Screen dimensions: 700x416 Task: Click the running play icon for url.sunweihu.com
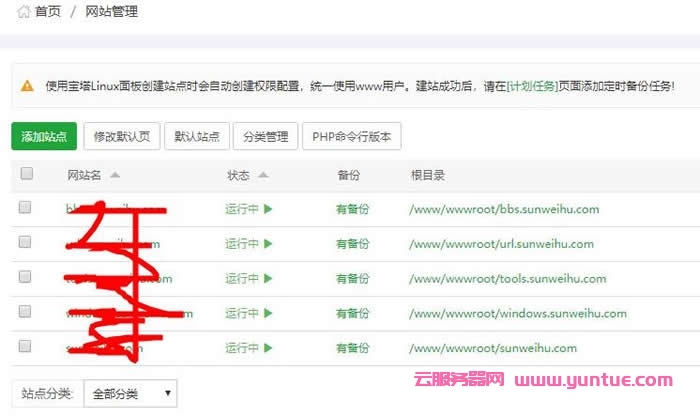tap(268, 244)
